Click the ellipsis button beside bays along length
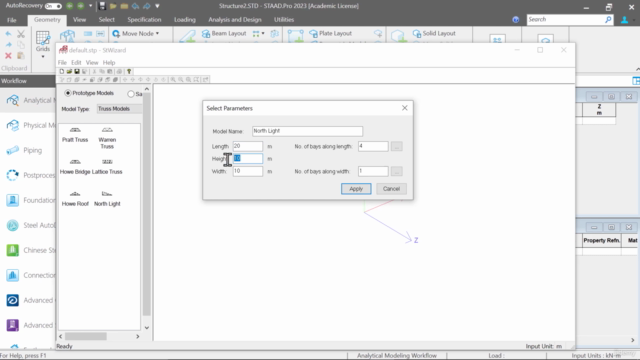This screenshot has height=360, width=640. [x=396, y=146]
